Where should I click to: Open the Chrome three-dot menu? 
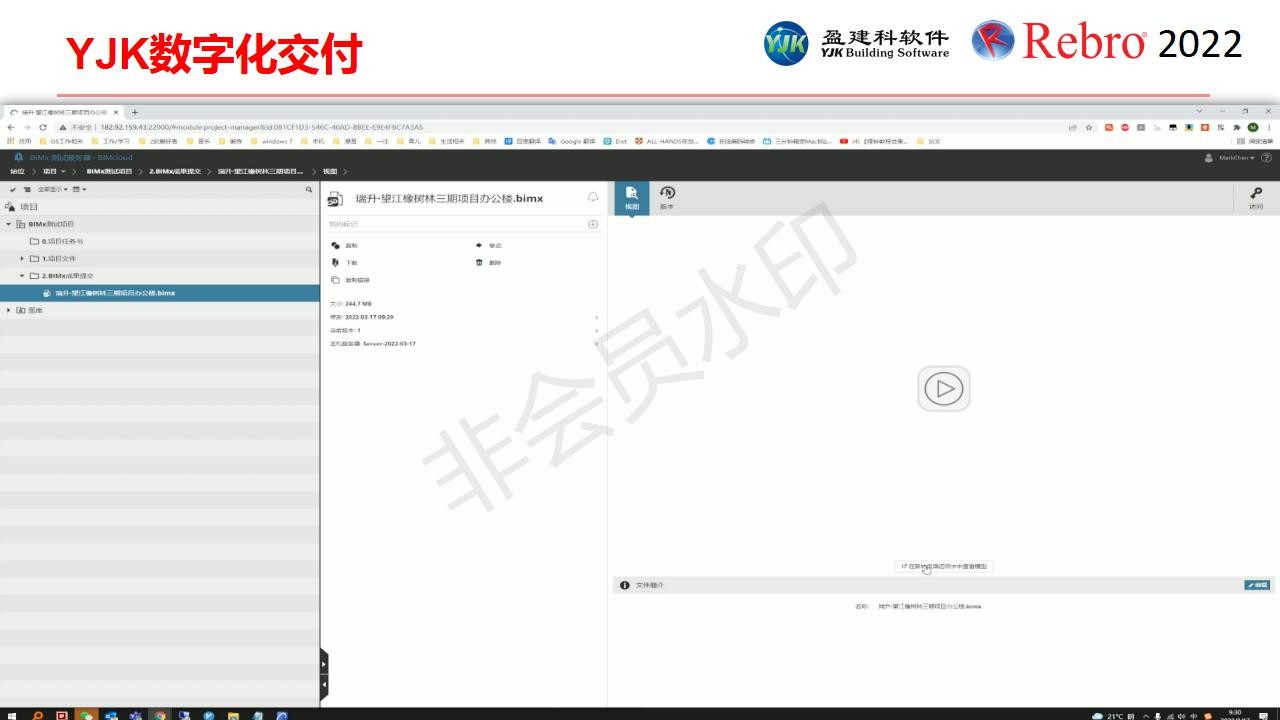pos(1270,127)
